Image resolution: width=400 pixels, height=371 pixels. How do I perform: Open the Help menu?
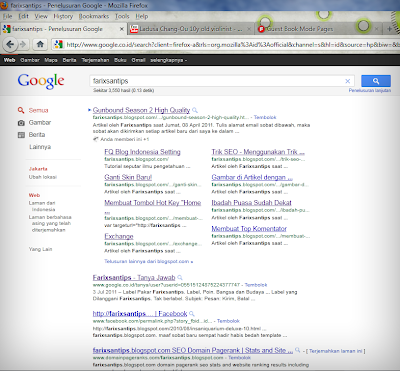[x=142, y=16]
